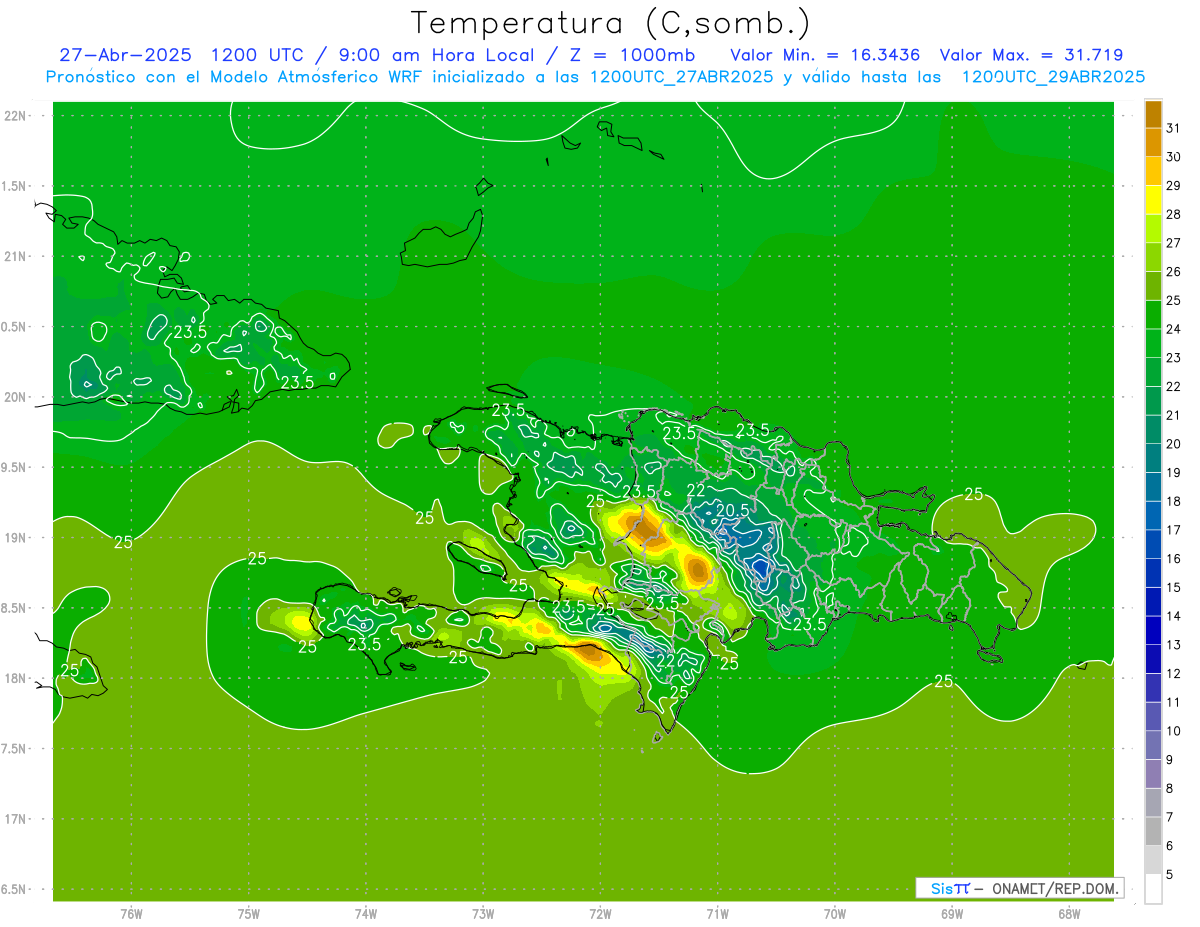Click the "6.5N" latitude axis label
This screenshot has height=927, width=1200.
point(16,889)
